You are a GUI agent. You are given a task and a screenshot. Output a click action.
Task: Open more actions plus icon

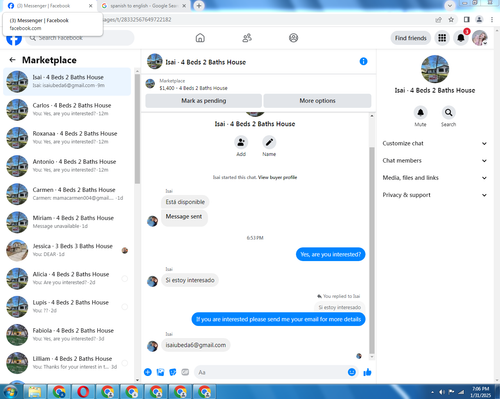[148, 372]
